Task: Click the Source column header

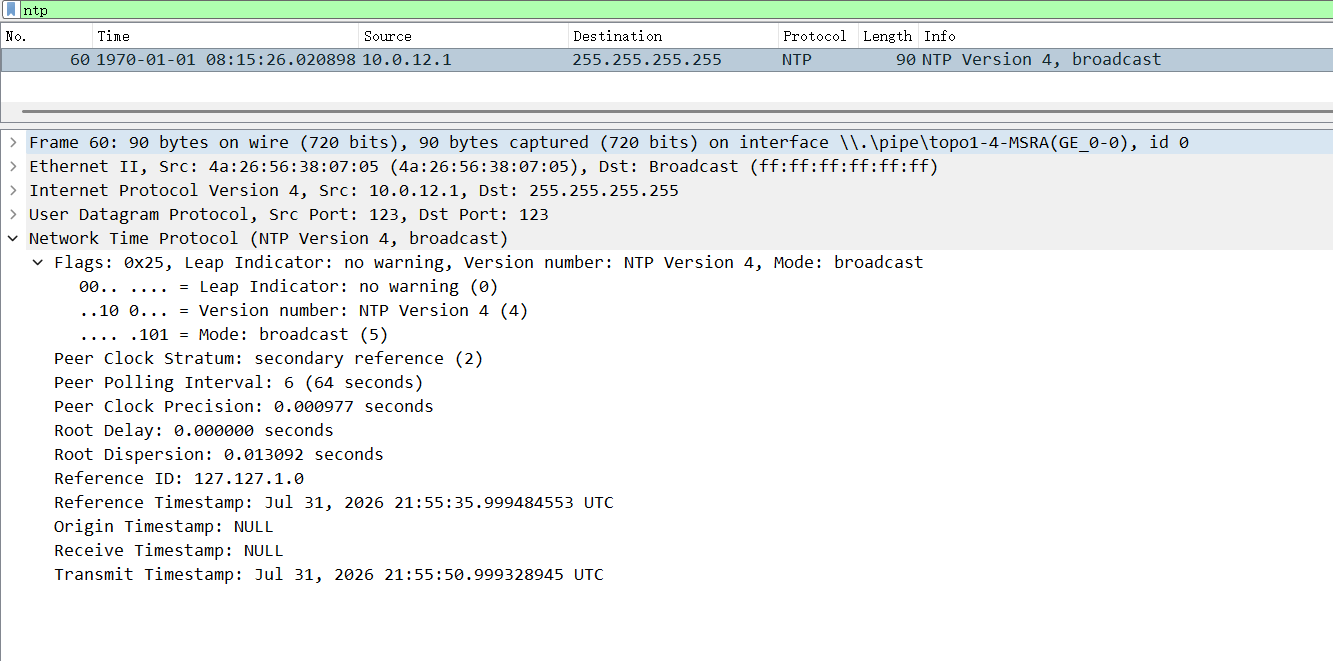Action: tap(464, 36)
